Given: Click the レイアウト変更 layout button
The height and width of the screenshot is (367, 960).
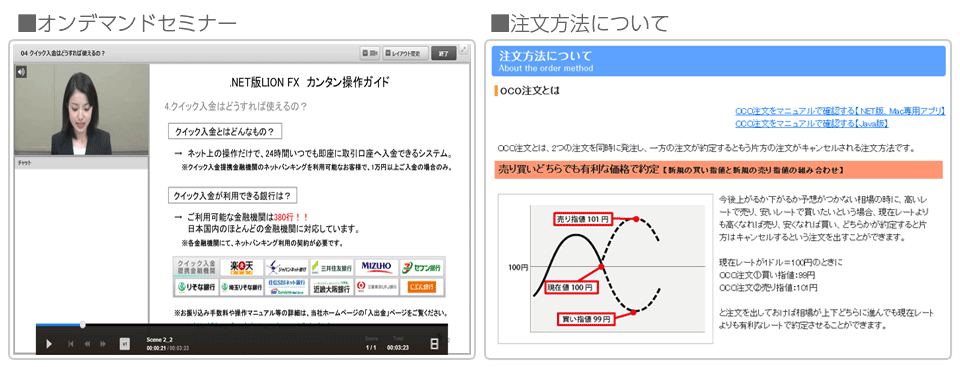Looking at the screenshot, I should [x=405, y=53].
